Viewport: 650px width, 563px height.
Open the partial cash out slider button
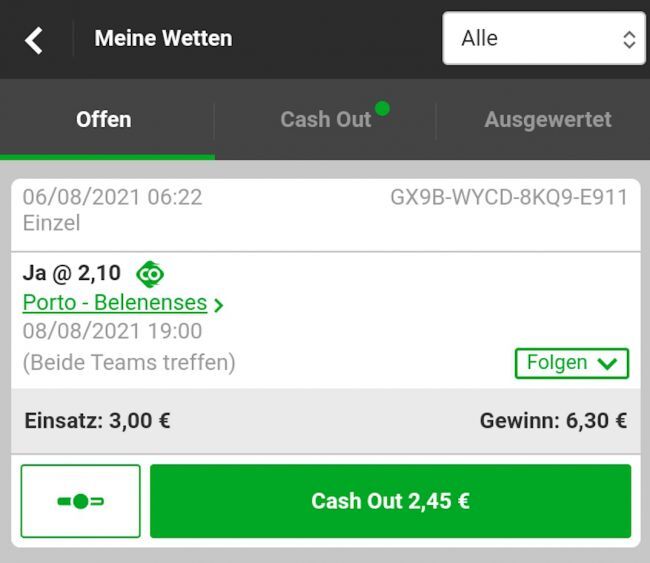80,501
